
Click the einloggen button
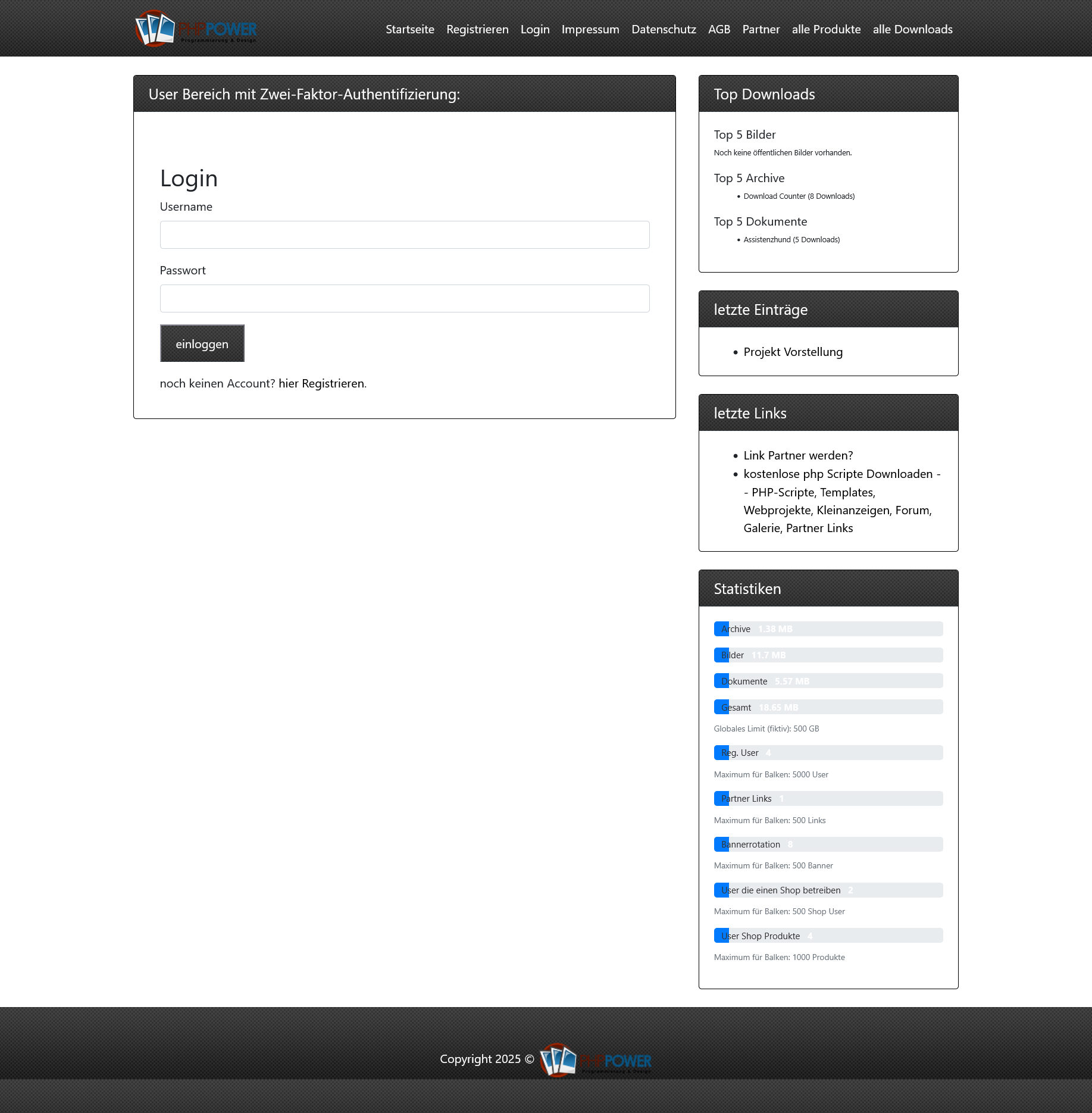point(201,343)
